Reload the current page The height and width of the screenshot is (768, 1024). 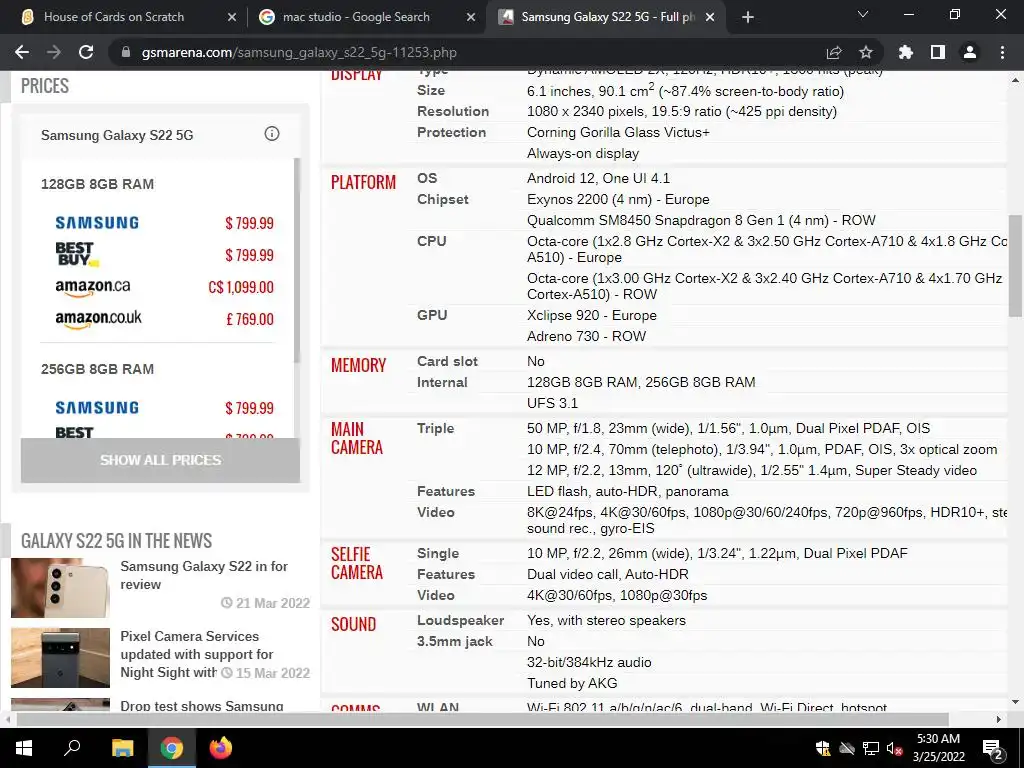click(86, 52)
